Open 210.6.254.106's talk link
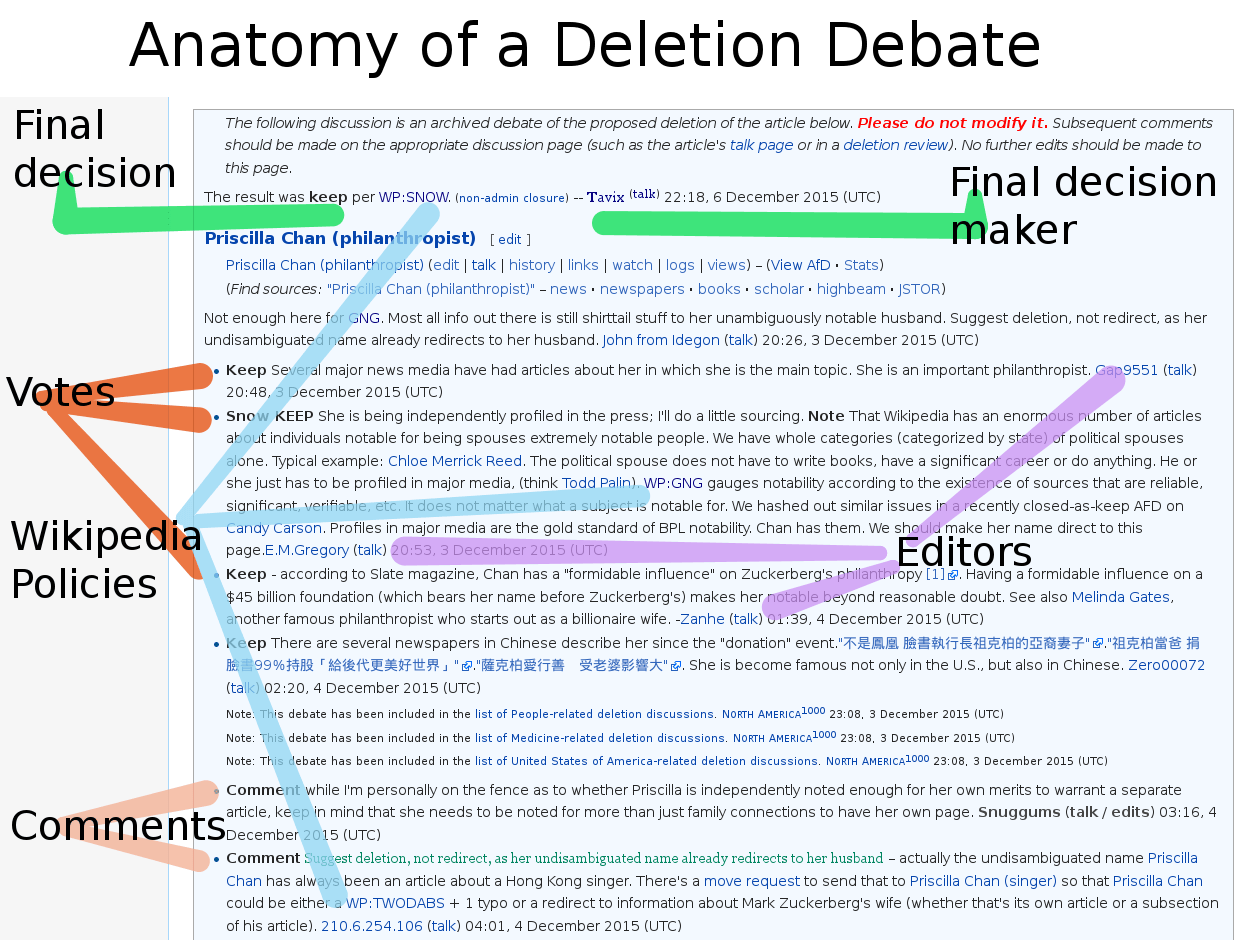The height and width of the screenshot is (940, 1245). pos(443,926)
